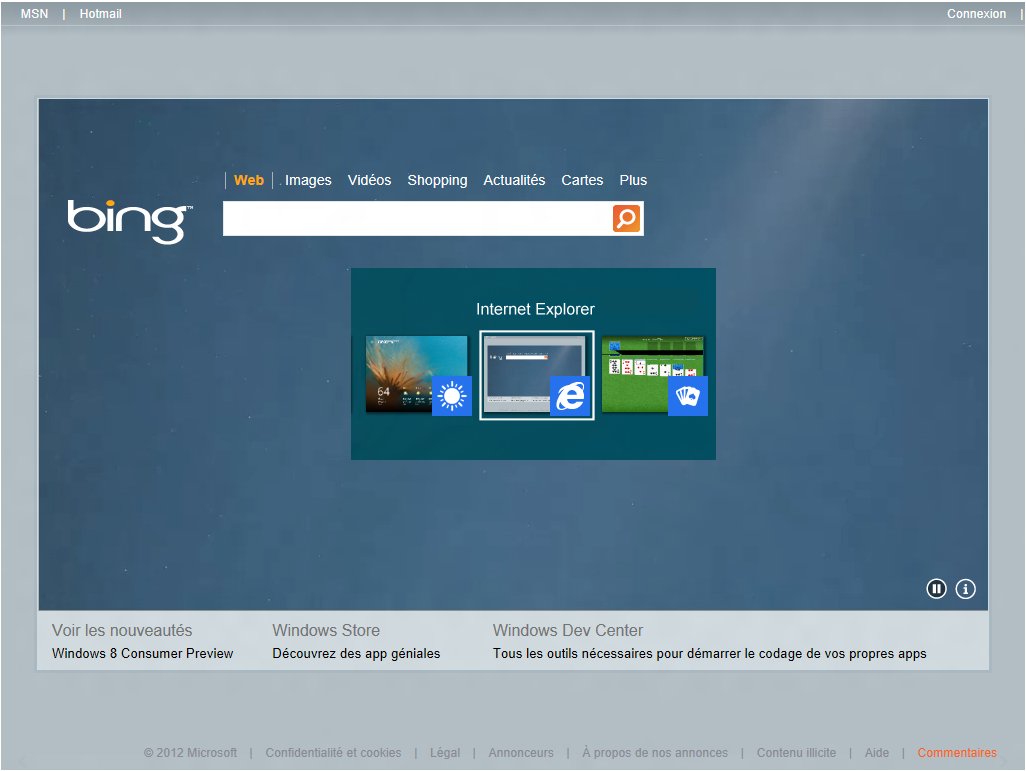The height and width of the screenshot is (771, 1026).
Task: Open the Windows Dev Center heading
Action: (x=568, y=630)
